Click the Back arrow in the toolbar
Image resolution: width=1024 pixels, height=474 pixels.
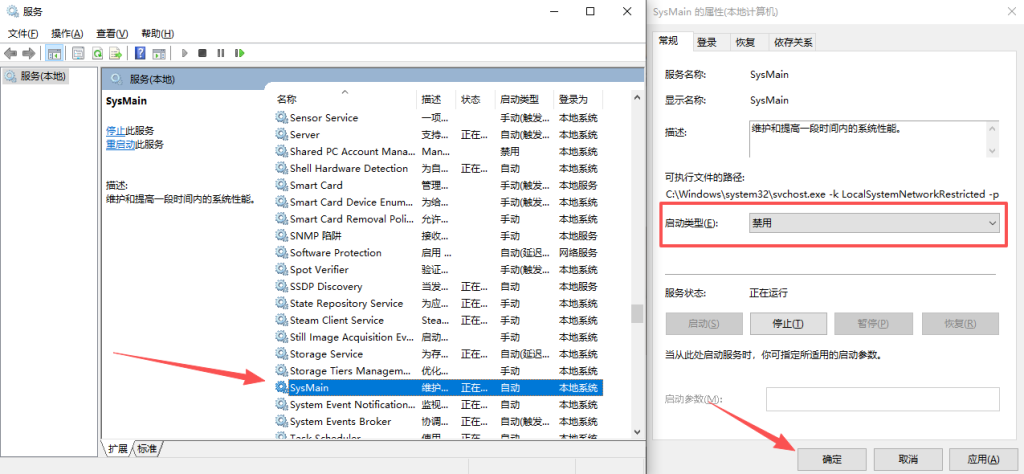point(11,53)
